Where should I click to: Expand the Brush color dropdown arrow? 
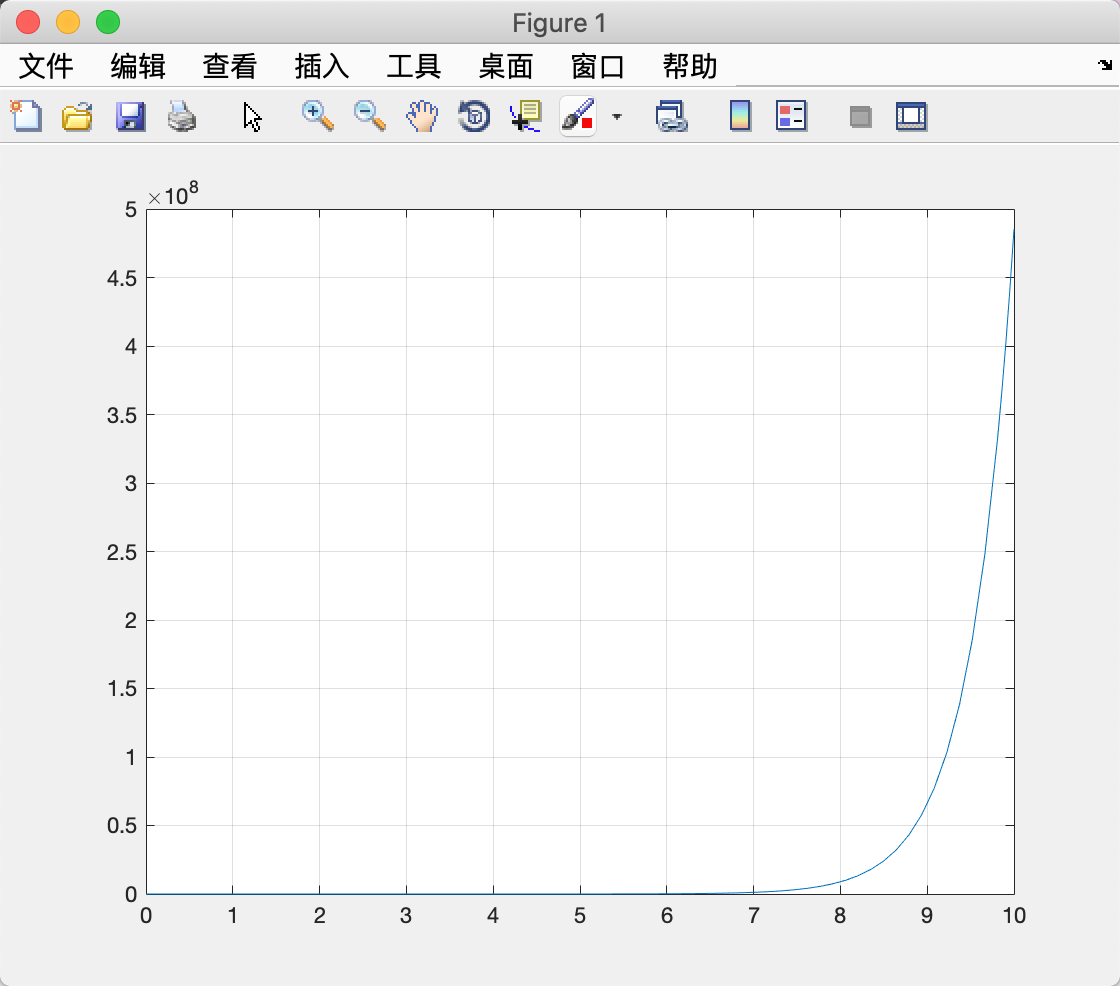pos(617,116)
